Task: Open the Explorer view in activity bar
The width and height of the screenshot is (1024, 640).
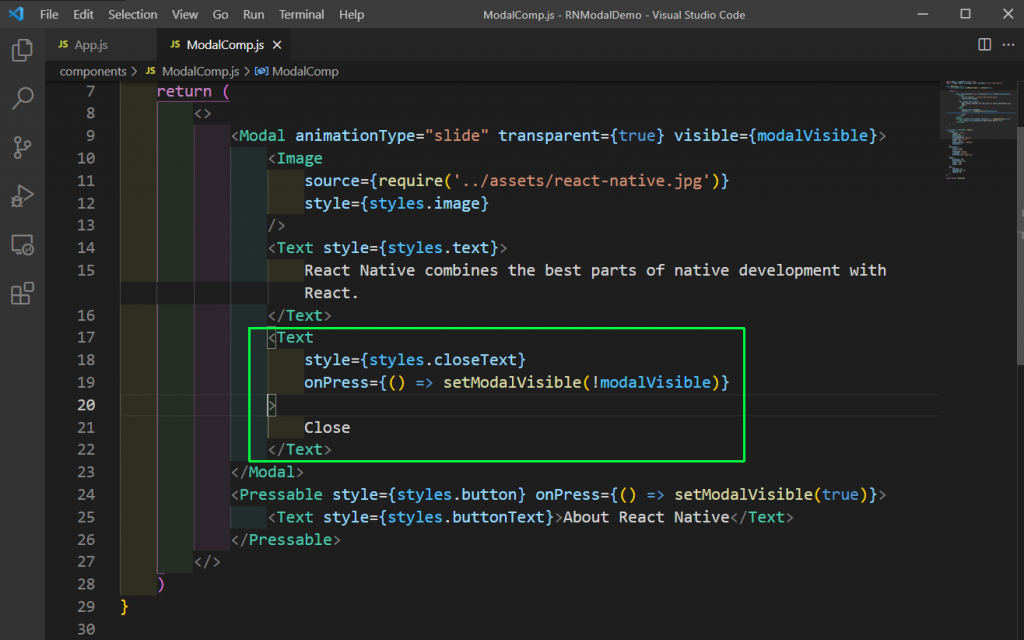Action: pos(22,50)
